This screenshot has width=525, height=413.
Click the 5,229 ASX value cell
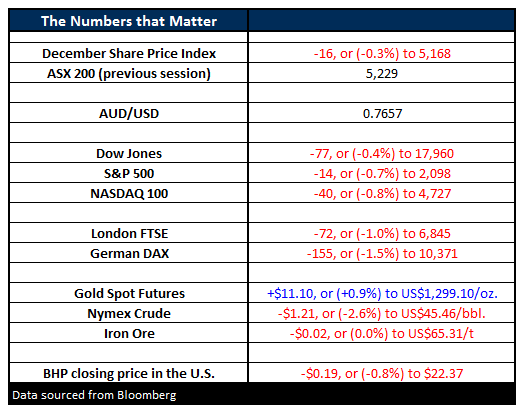tap(381, 73)
